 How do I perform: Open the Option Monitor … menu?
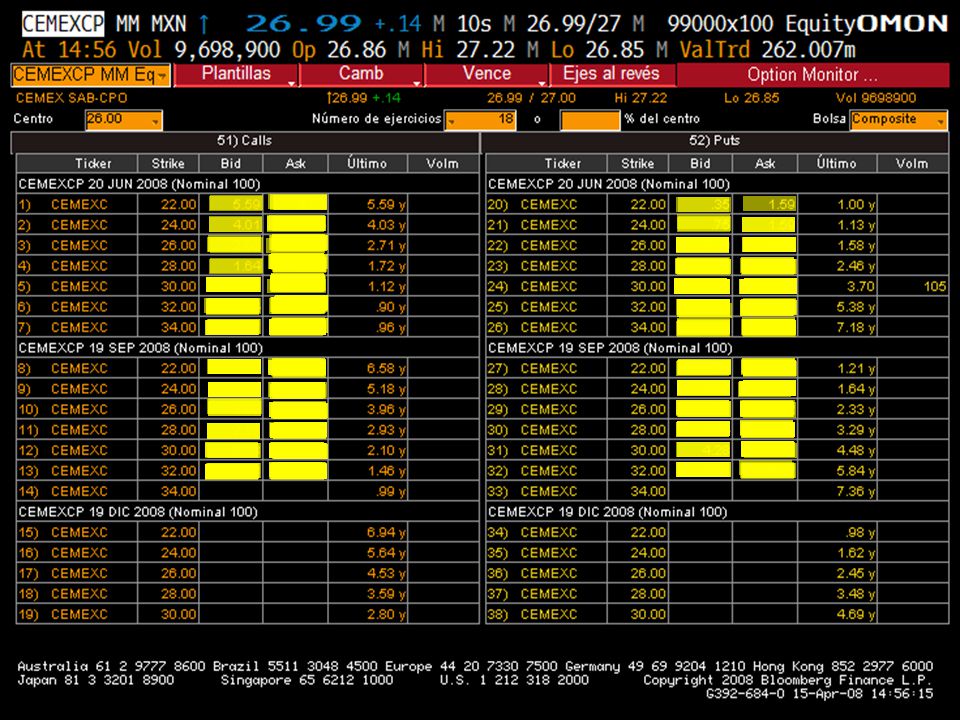pyautogui.click(x=812, y=75)
